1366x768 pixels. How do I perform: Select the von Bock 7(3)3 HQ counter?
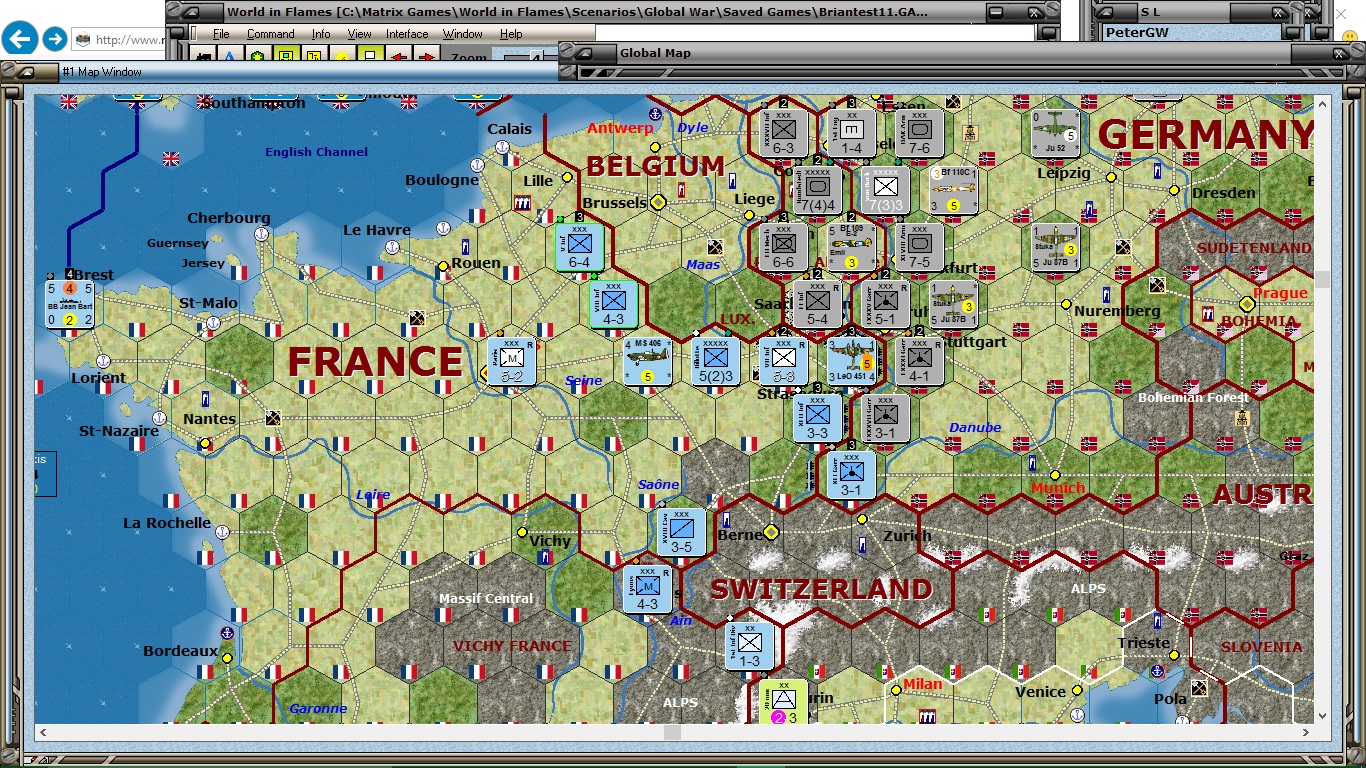(x=885, y=190)
